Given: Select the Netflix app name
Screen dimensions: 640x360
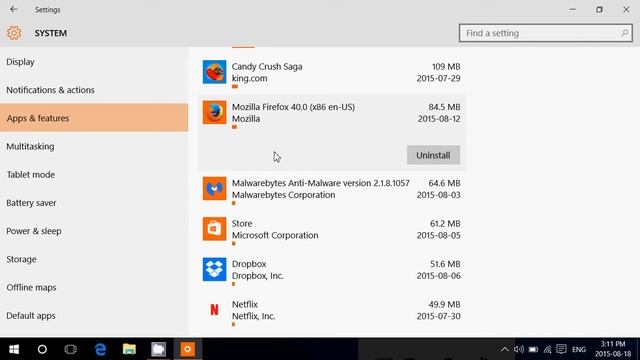Looking at the screenshot, I should [x=245, y=304].
